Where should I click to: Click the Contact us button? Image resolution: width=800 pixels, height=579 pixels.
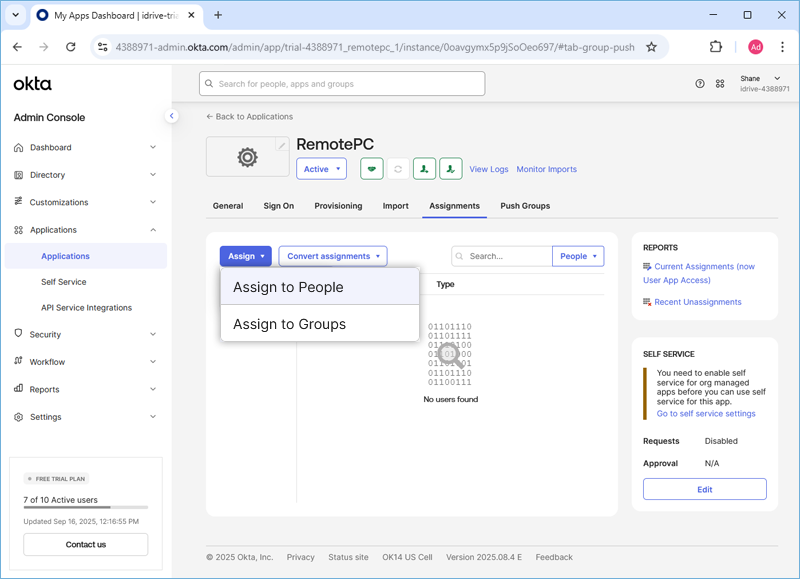(86, 544)
